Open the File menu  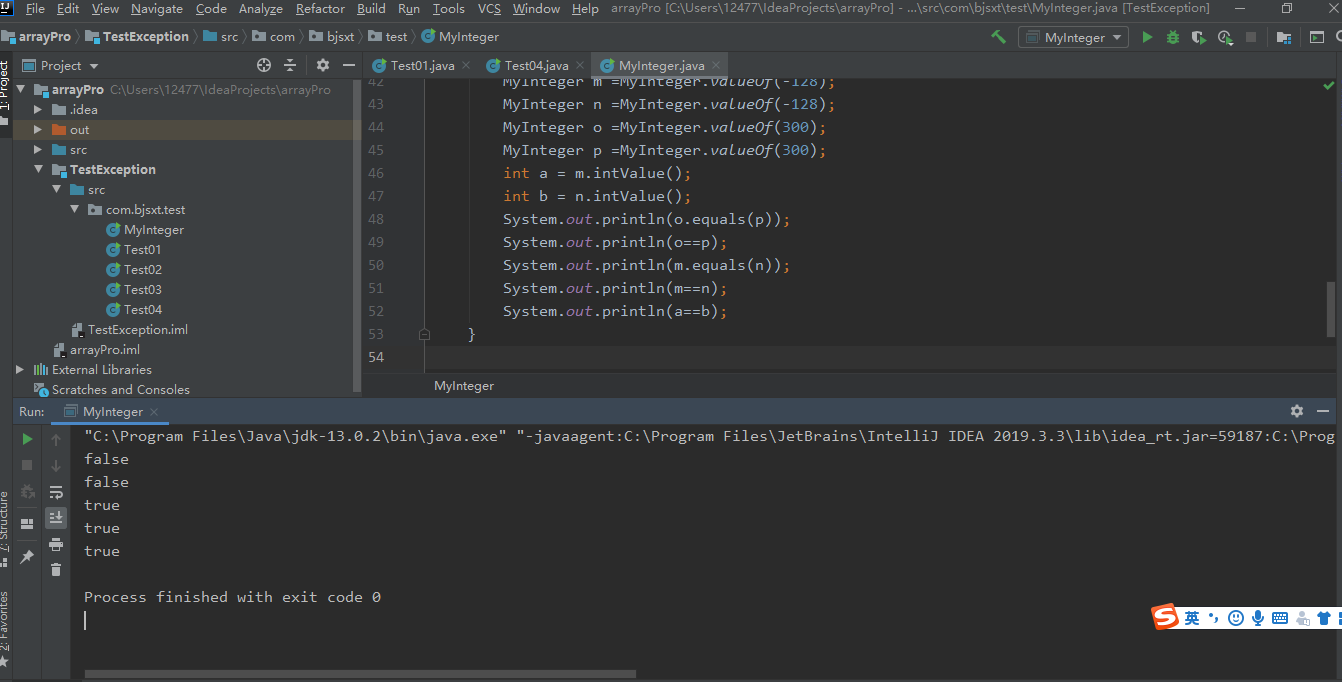35,8
